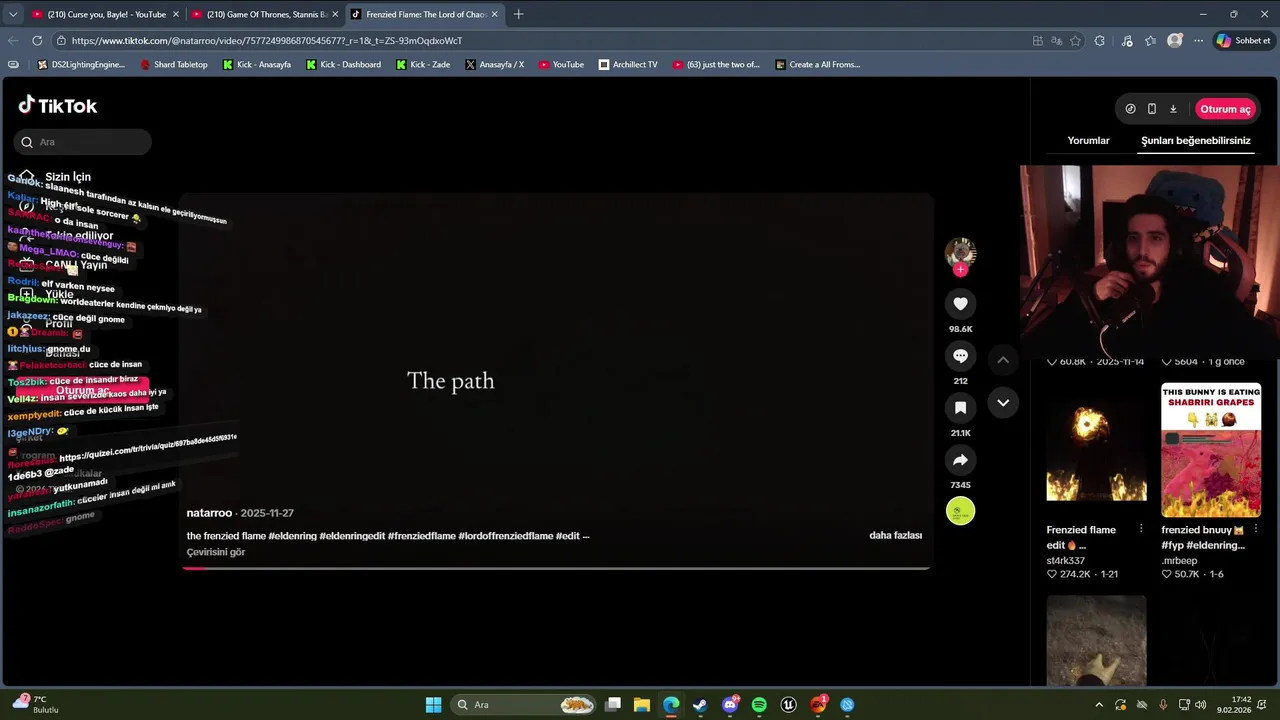Viewport: 1280px width, 720px height.
Task: Open the spinning music disc icon
Action: click(x=960, y=511)
